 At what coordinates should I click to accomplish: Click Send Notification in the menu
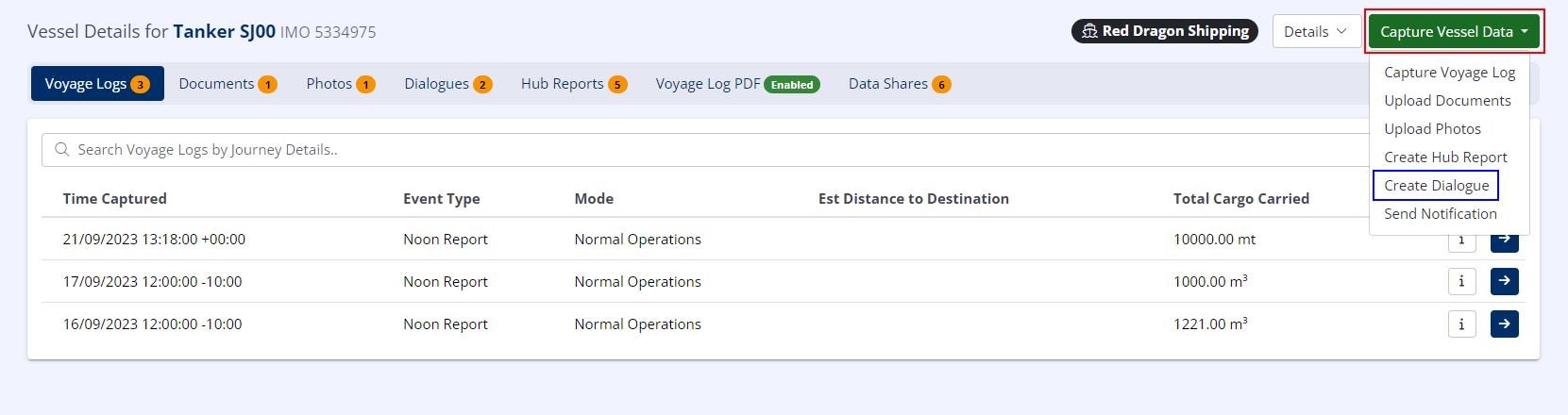click(1440, 214)
